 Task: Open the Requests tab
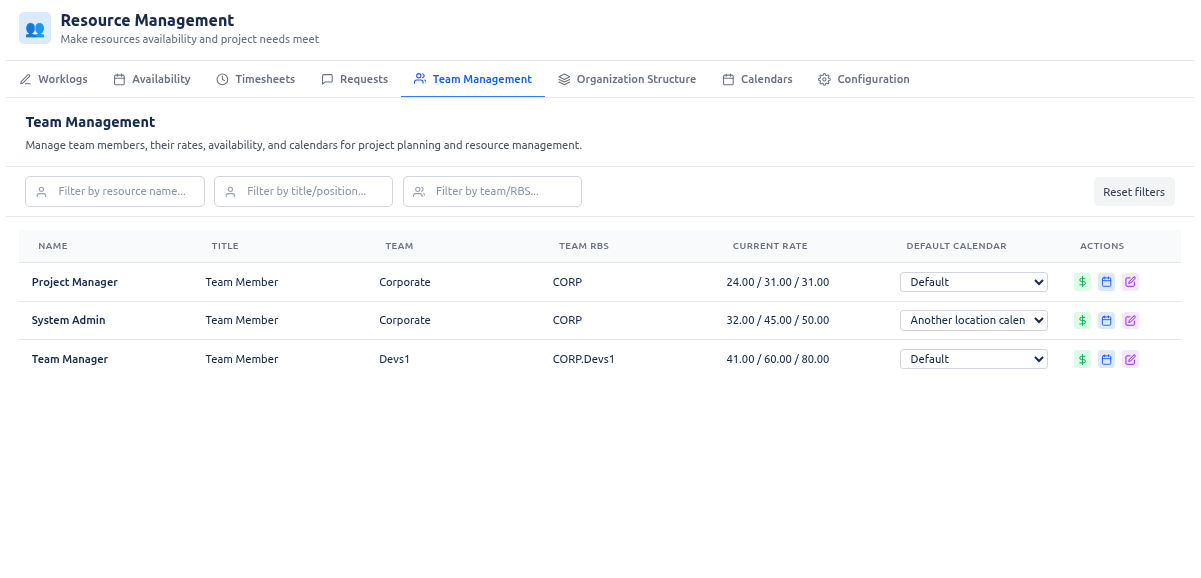click(355, 79)
